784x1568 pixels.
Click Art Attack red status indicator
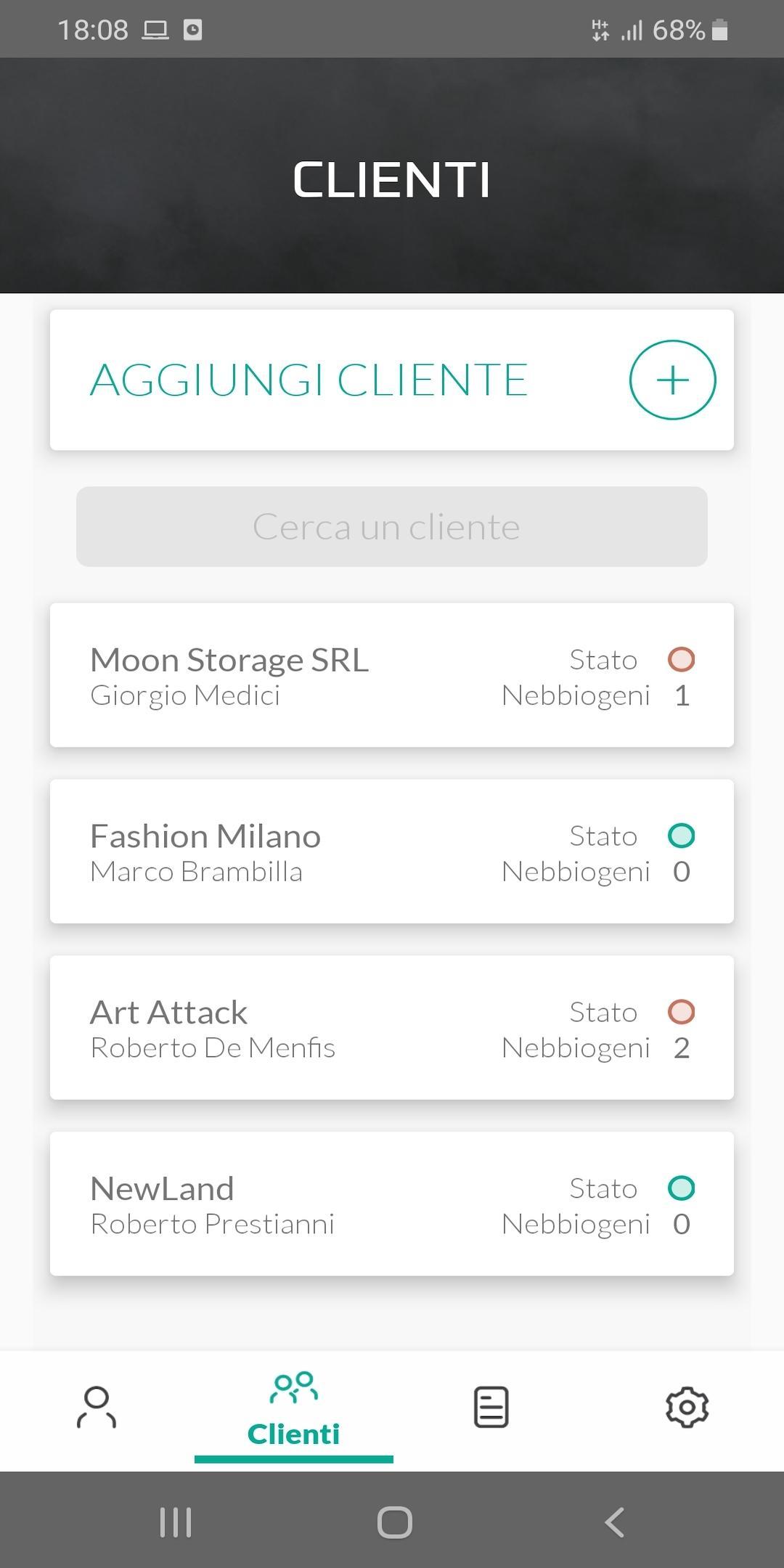click(x=681, y=1012)
